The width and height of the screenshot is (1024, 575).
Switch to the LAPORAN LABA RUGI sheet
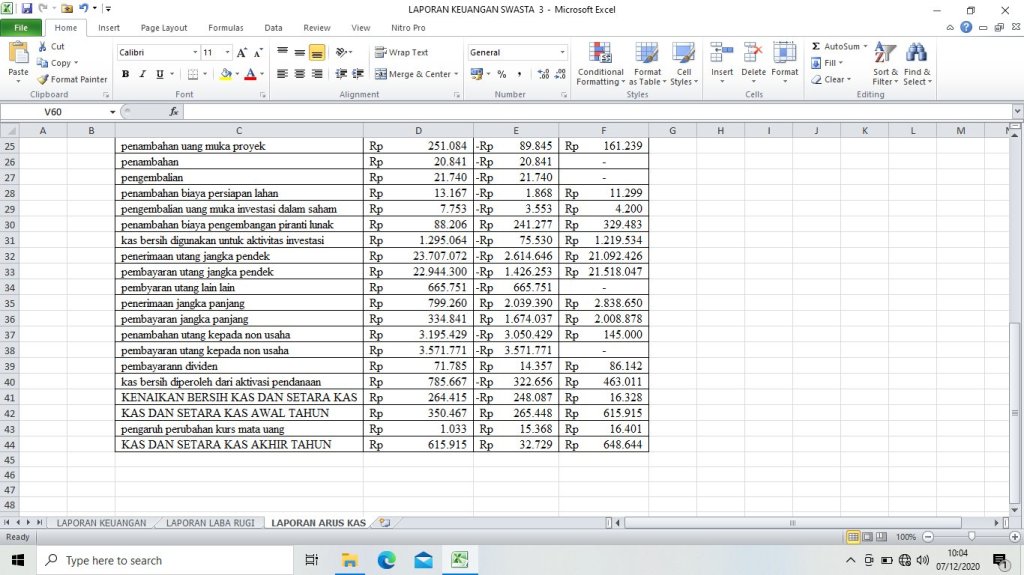[x=208, y=523]
